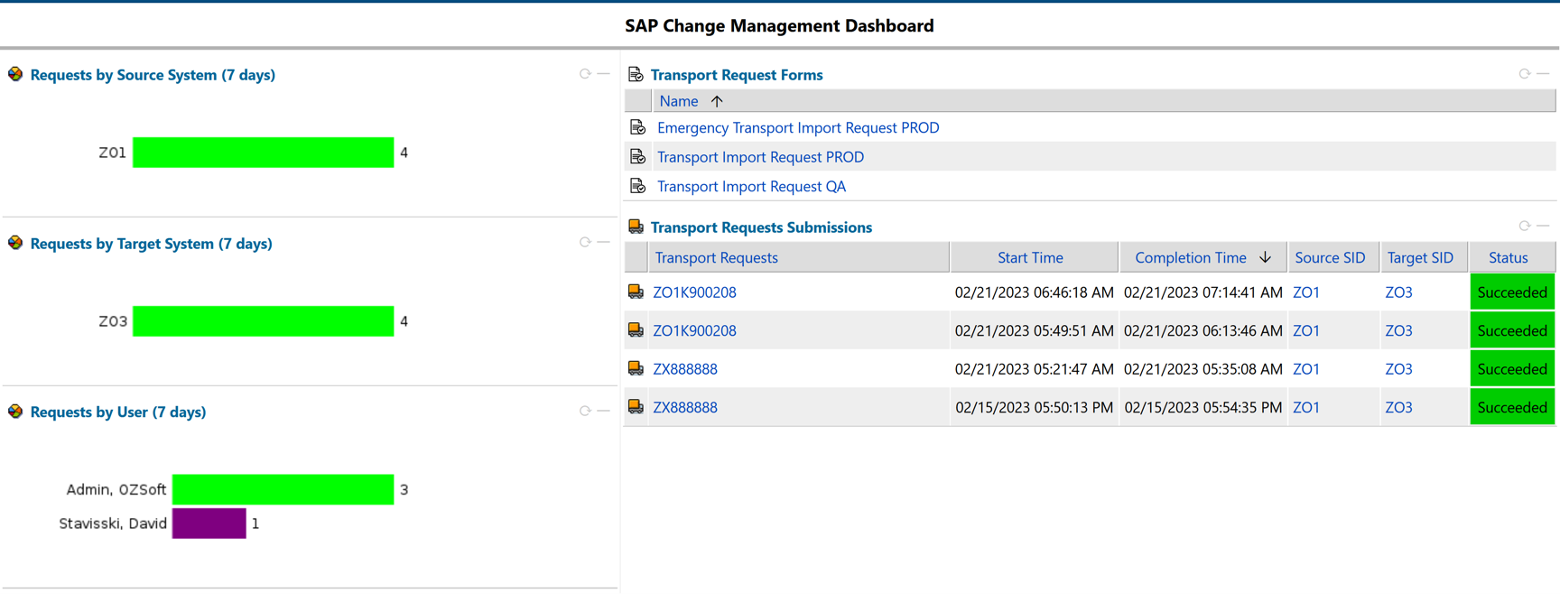
Task: Open Emergency Transport Import Request PROD form
Action: pos(798,128)
